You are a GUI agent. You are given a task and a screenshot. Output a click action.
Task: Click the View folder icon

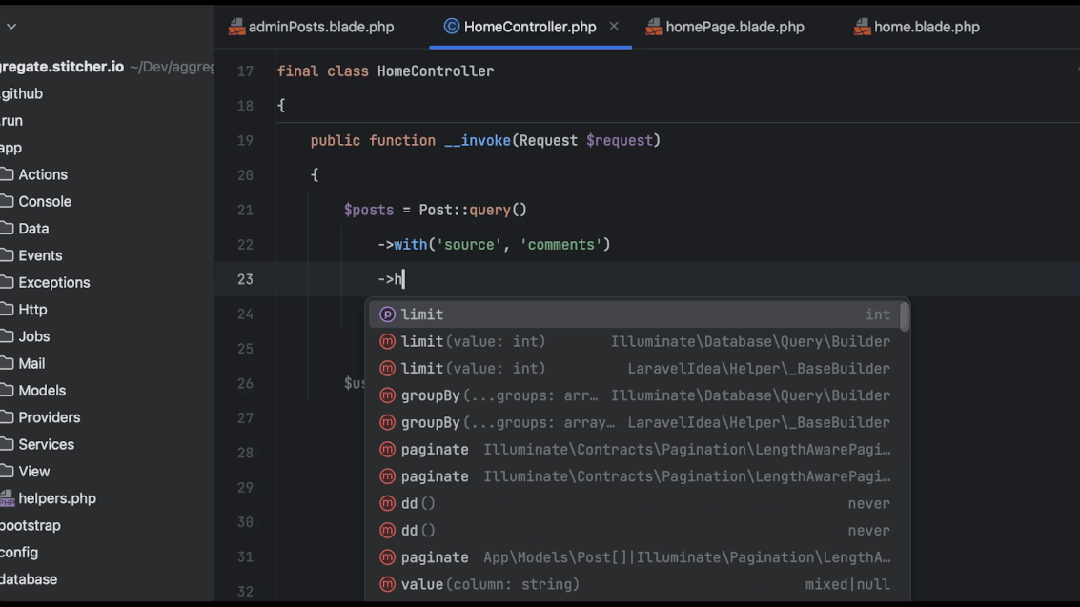click(x=7, y=471)
